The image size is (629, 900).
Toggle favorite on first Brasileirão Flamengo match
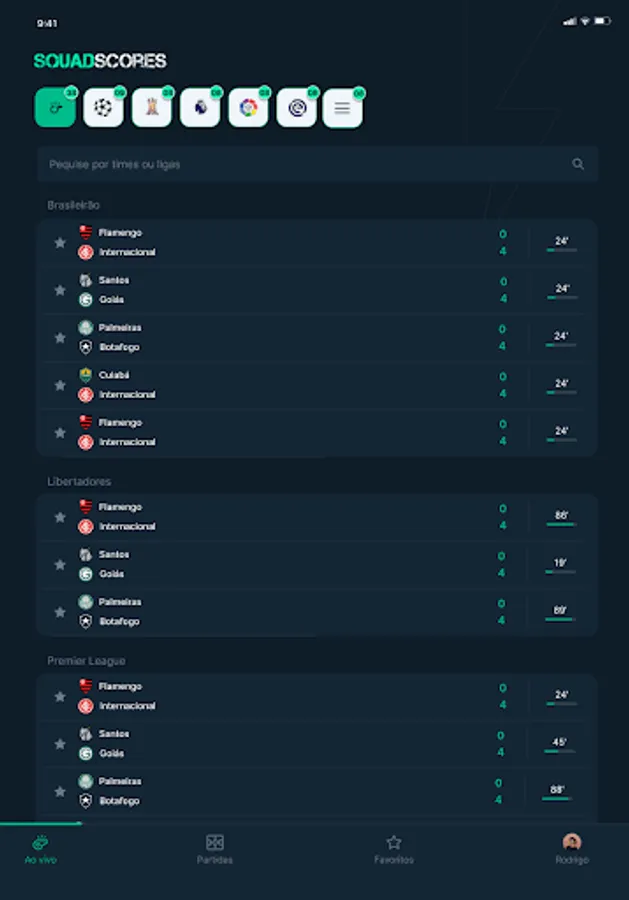tap(60, 243)
